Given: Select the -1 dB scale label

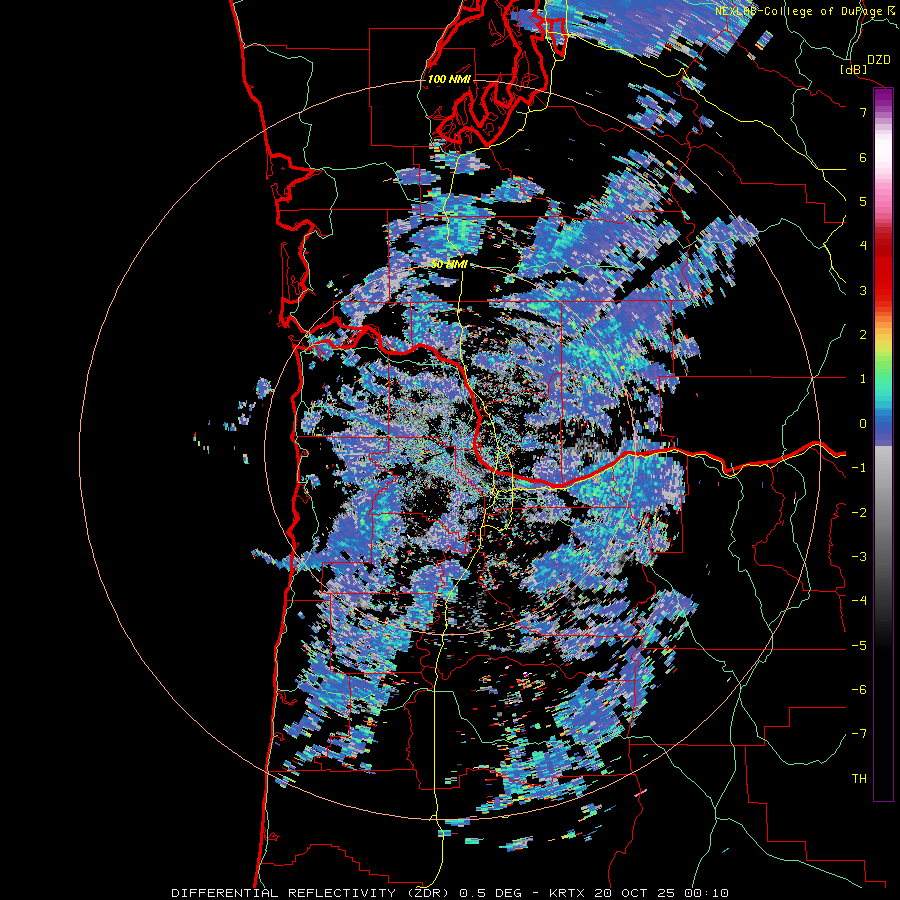Looking at the screenshot, I should (x=859, y=468).
